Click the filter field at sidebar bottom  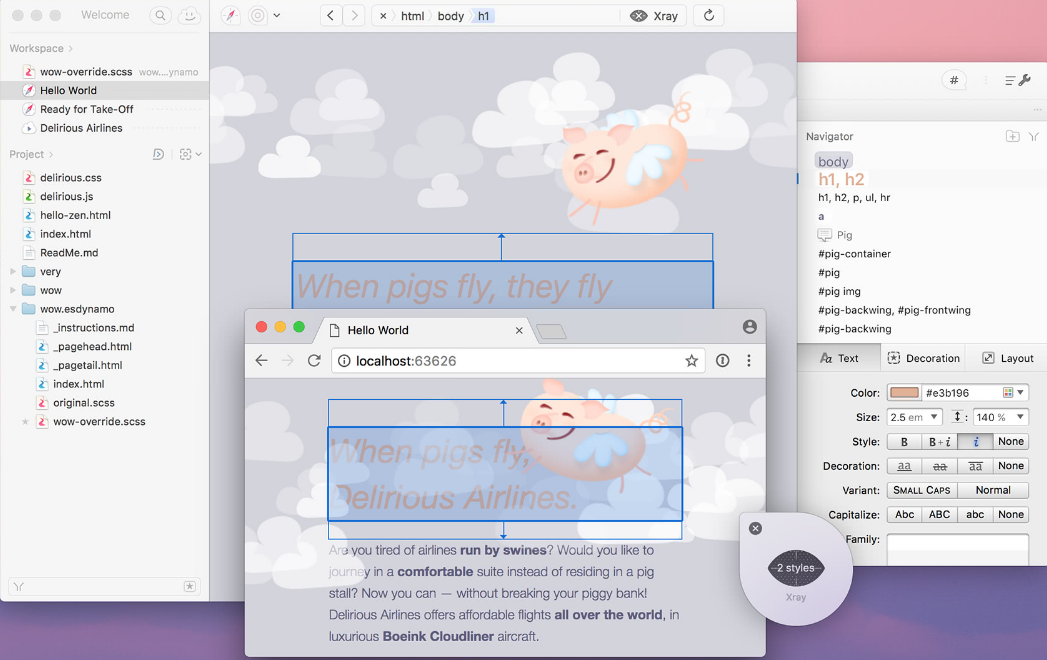(104, 587)
